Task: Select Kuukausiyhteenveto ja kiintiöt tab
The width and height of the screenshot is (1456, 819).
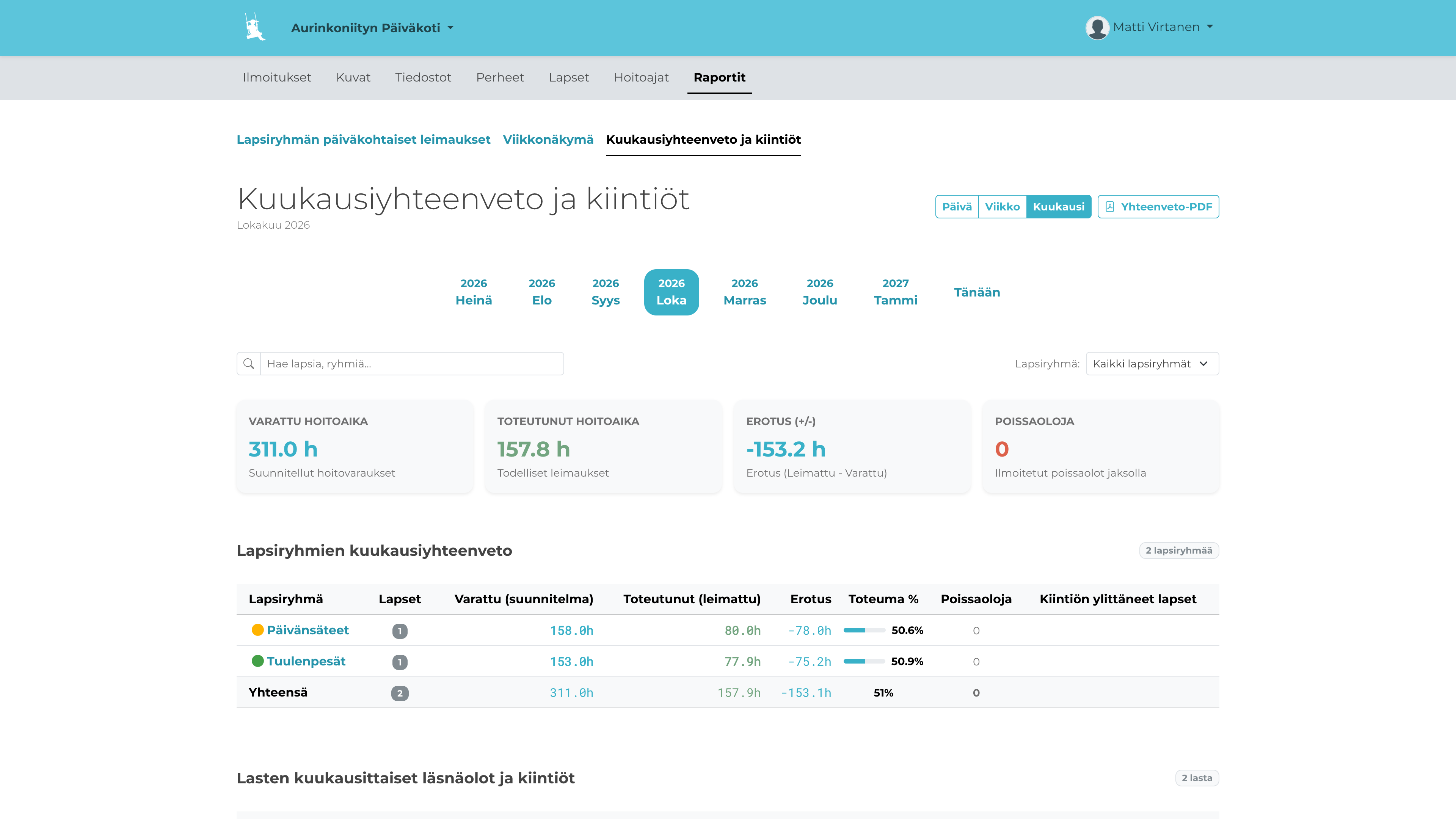Action: pyautogui.click(x=703, y=140)
